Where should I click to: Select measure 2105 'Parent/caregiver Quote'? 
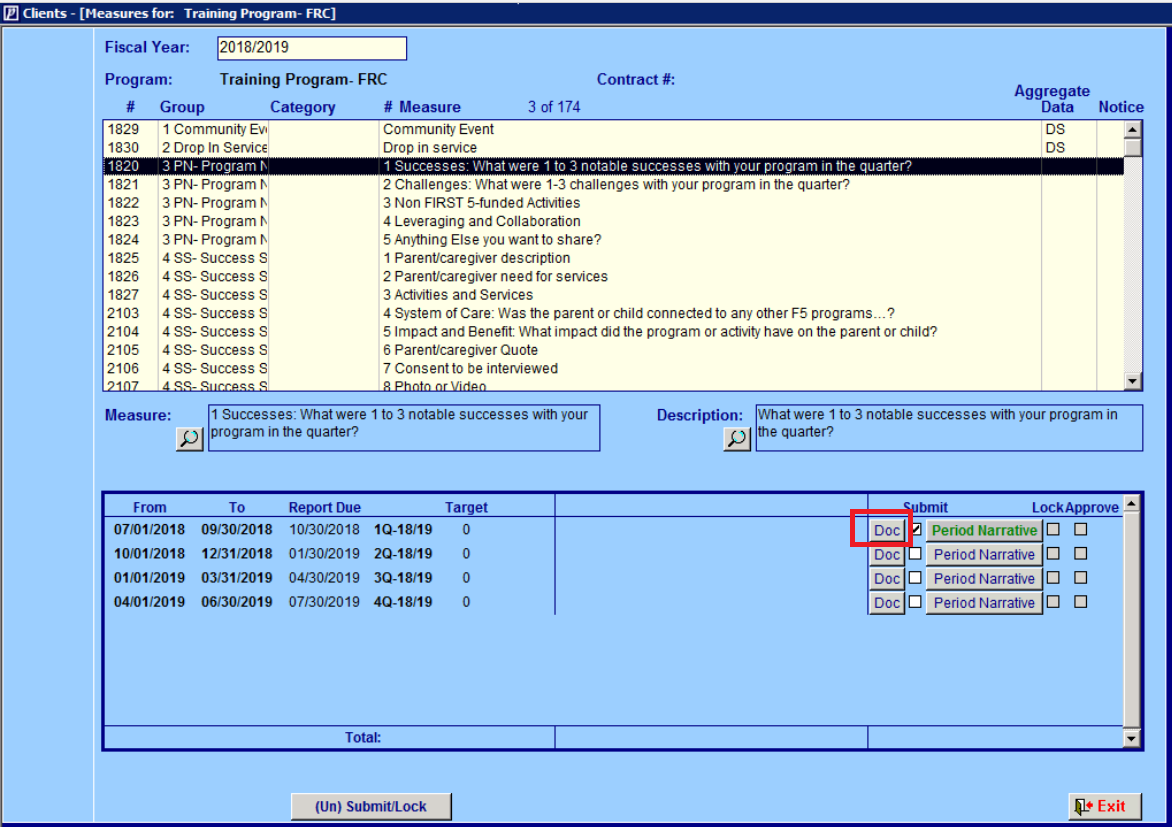click(x=613, y=350)
